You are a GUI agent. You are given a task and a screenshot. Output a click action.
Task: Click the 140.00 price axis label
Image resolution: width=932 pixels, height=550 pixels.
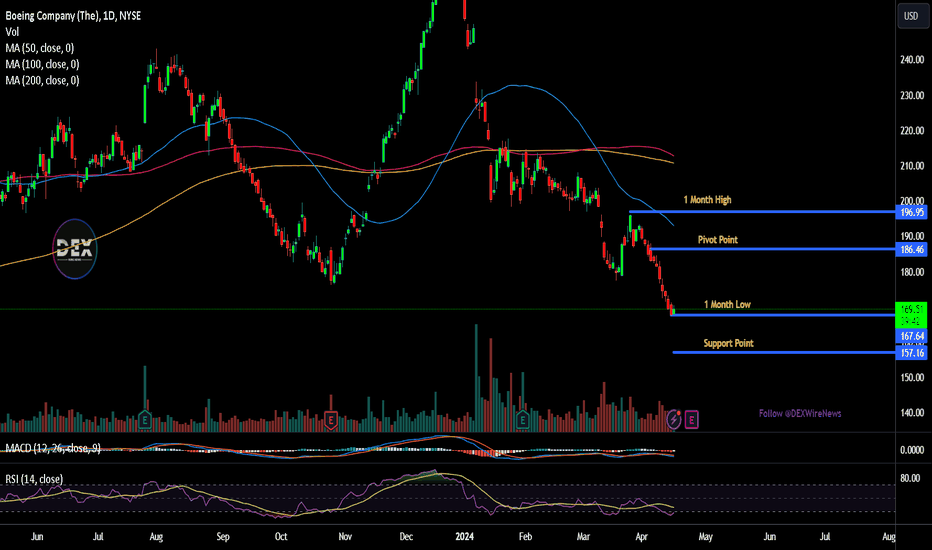pyautogui.click(x=912, y=413)
